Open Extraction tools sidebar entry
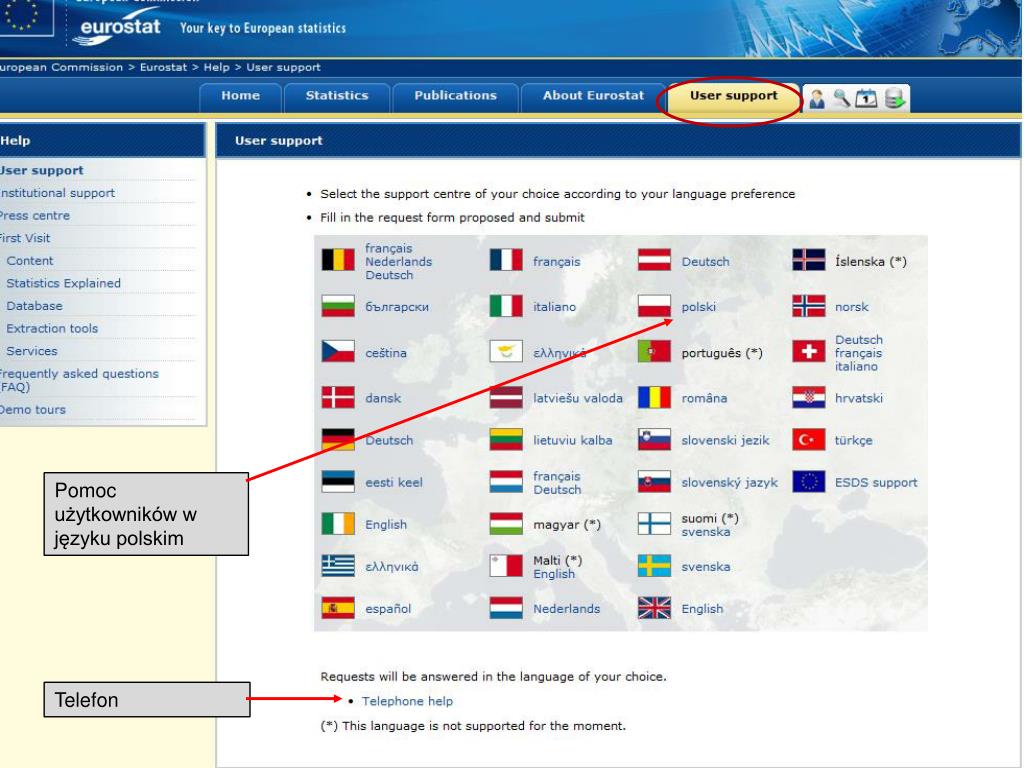1024x768 pixels. (52, 328)
